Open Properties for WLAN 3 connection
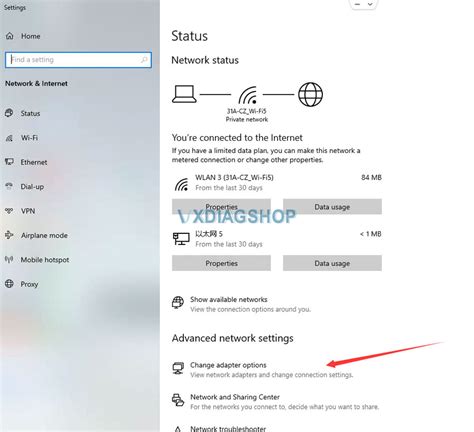 (x=221, y=207)
